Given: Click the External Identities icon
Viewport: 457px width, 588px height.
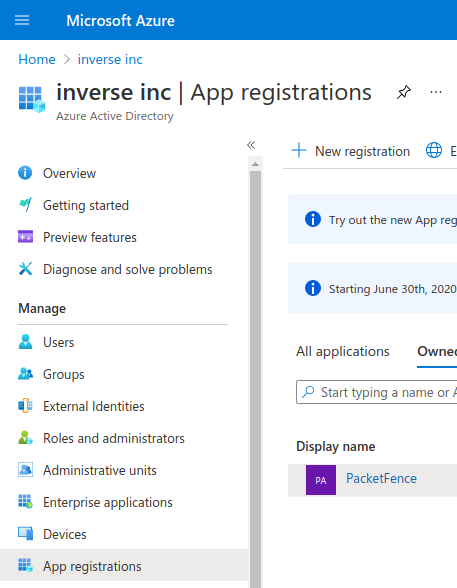Looking at the screenshot, I should (25, 406).
